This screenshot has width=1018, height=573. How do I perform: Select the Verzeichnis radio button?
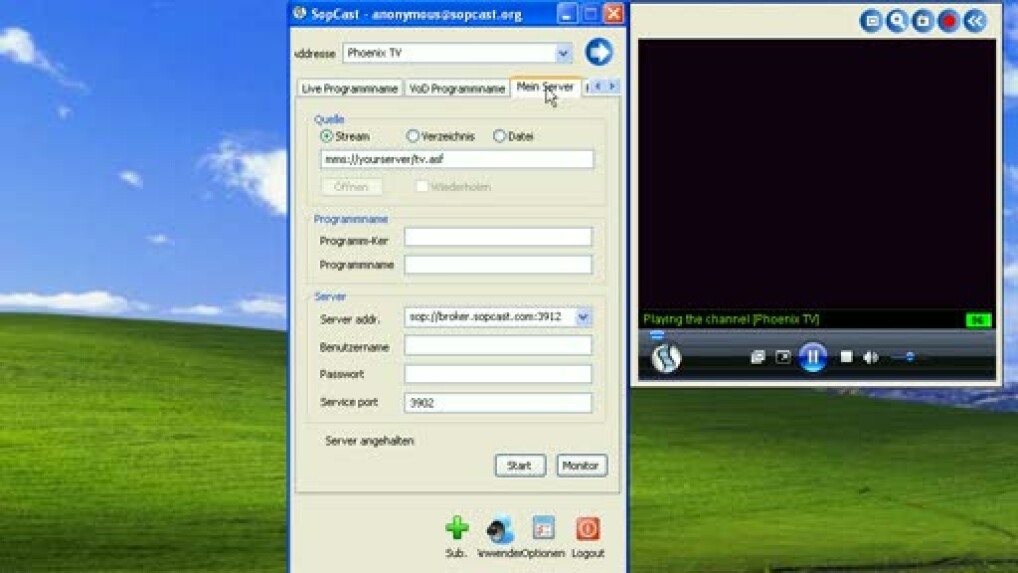[412, 136]
